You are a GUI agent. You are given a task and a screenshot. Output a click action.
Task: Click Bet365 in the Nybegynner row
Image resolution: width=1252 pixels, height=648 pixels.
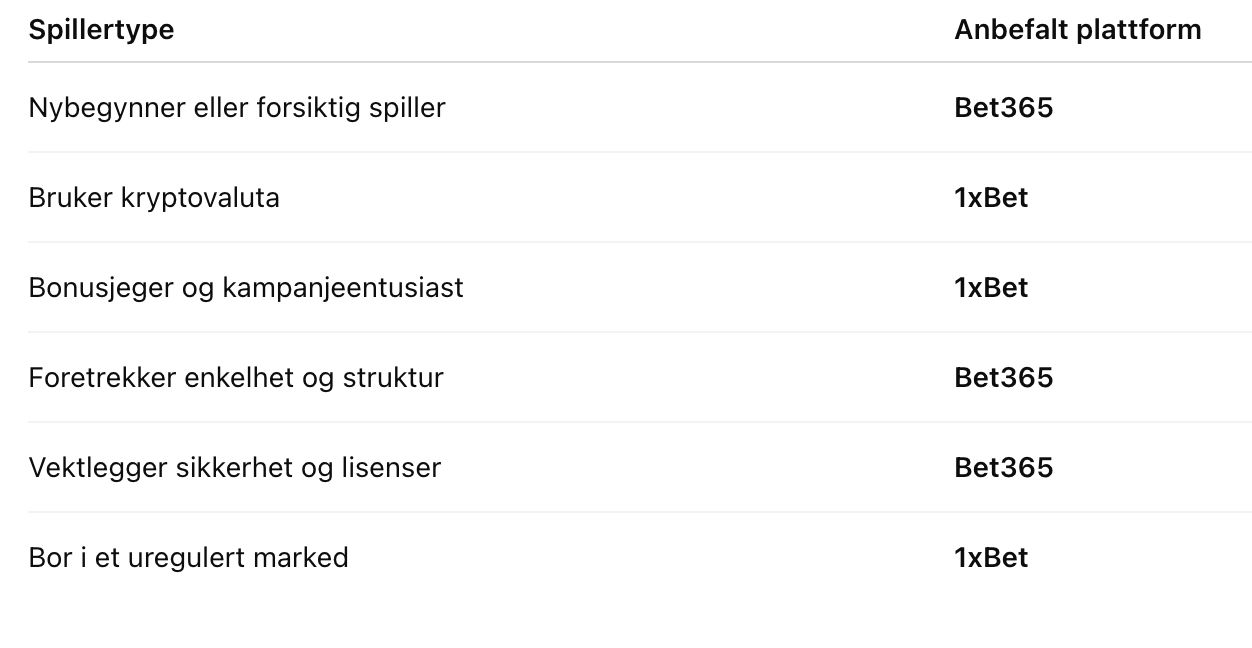point(1003,108)
